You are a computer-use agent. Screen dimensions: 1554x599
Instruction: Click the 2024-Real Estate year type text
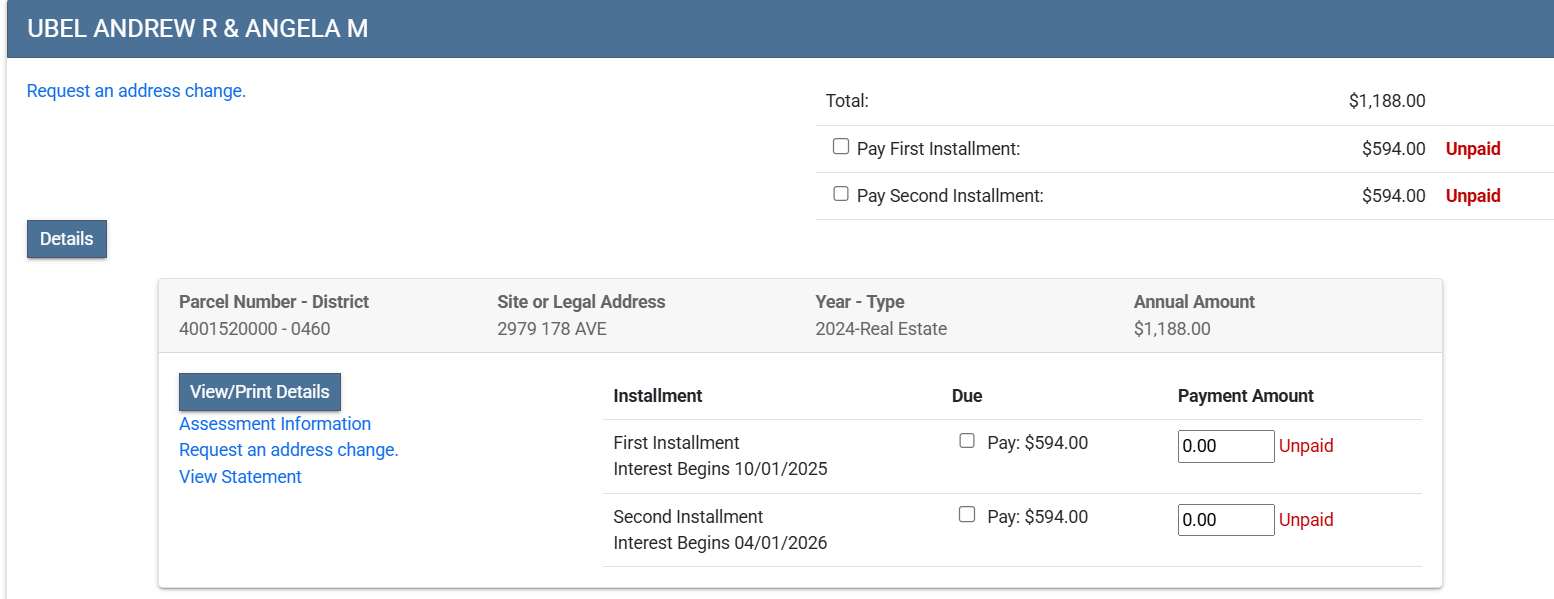880,329
